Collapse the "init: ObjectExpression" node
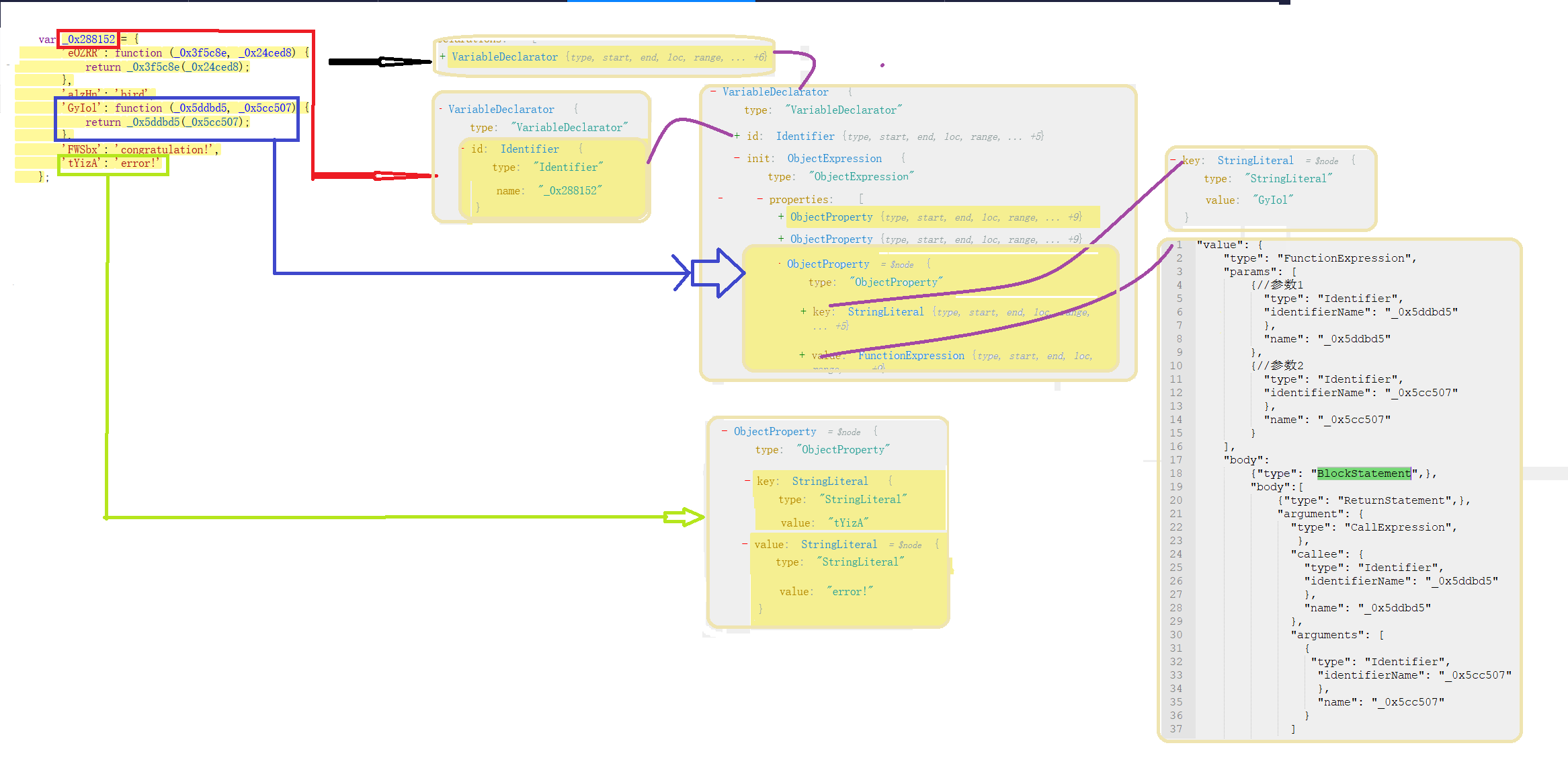The image size is (1568, 764). tap(737, 158)
